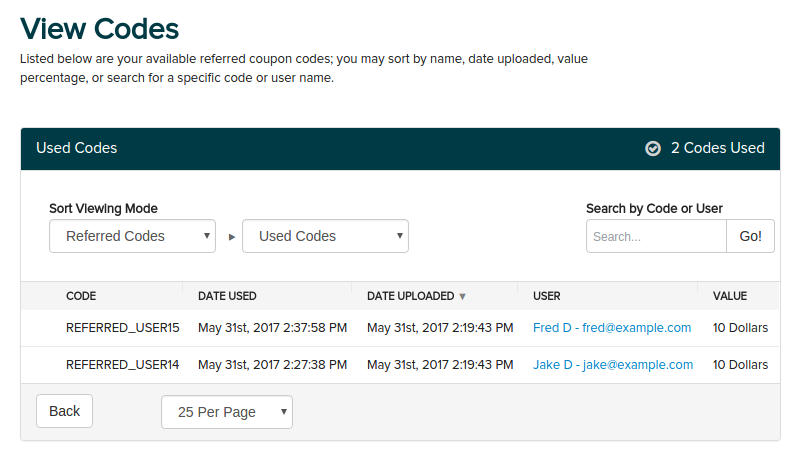Viewport: 803px width, 465px height.
Task: Click the 2:27:38 PM date used cell
Action: pos(272,364)
